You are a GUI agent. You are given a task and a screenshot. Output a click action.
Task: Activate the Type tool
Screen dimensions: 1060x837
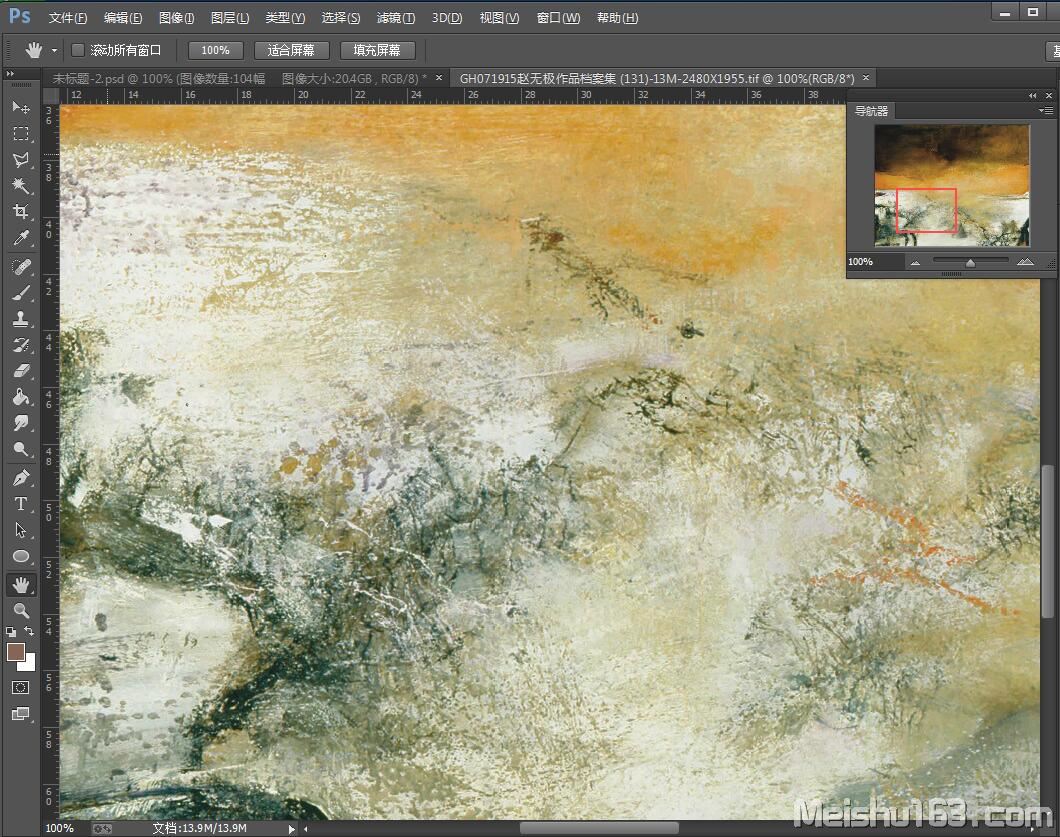point(21,504)
